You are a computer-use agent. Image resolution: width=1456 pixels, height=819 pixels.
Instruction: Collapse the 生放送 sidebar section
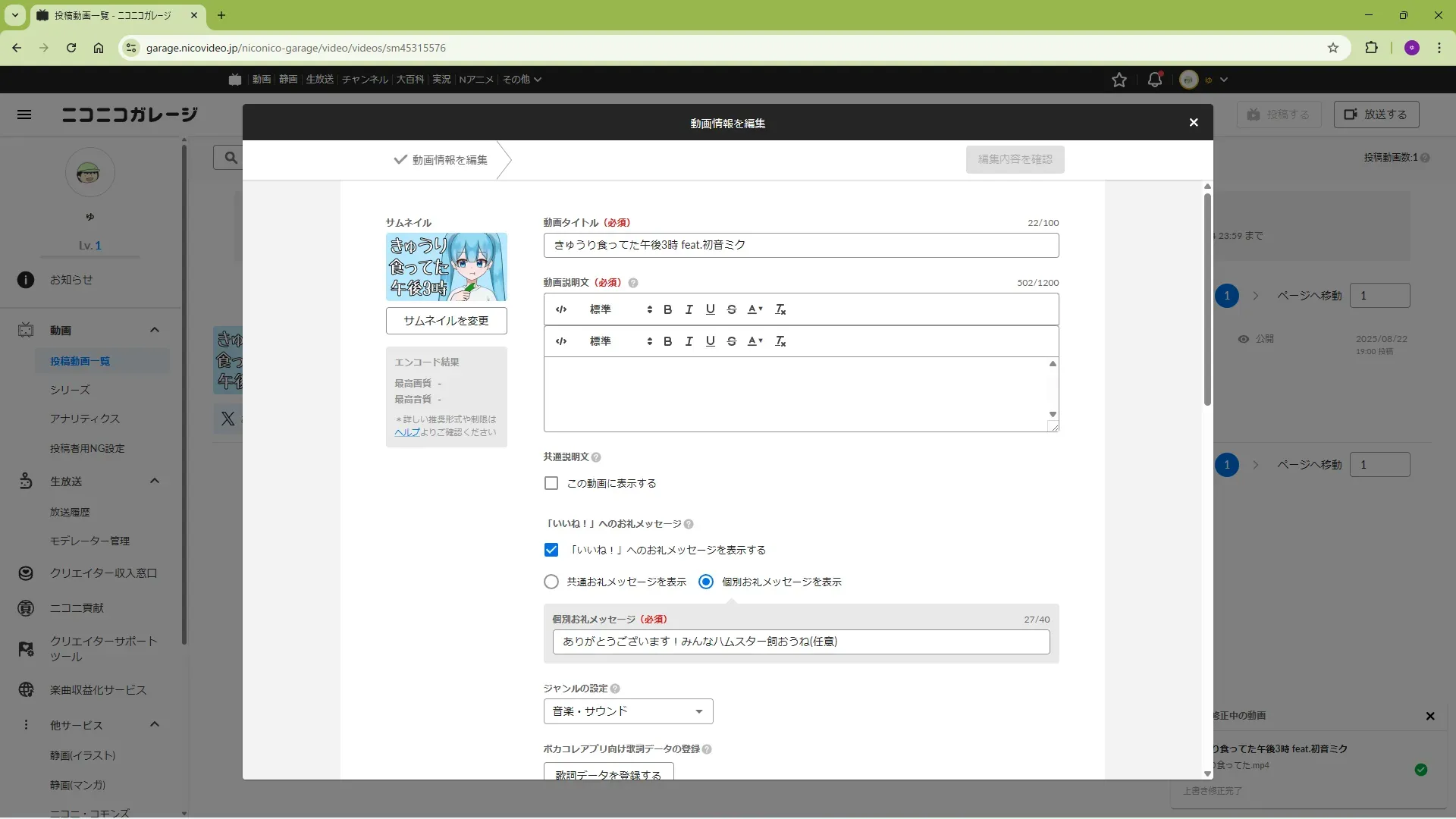pyautogui.click(x=155, y=481)
